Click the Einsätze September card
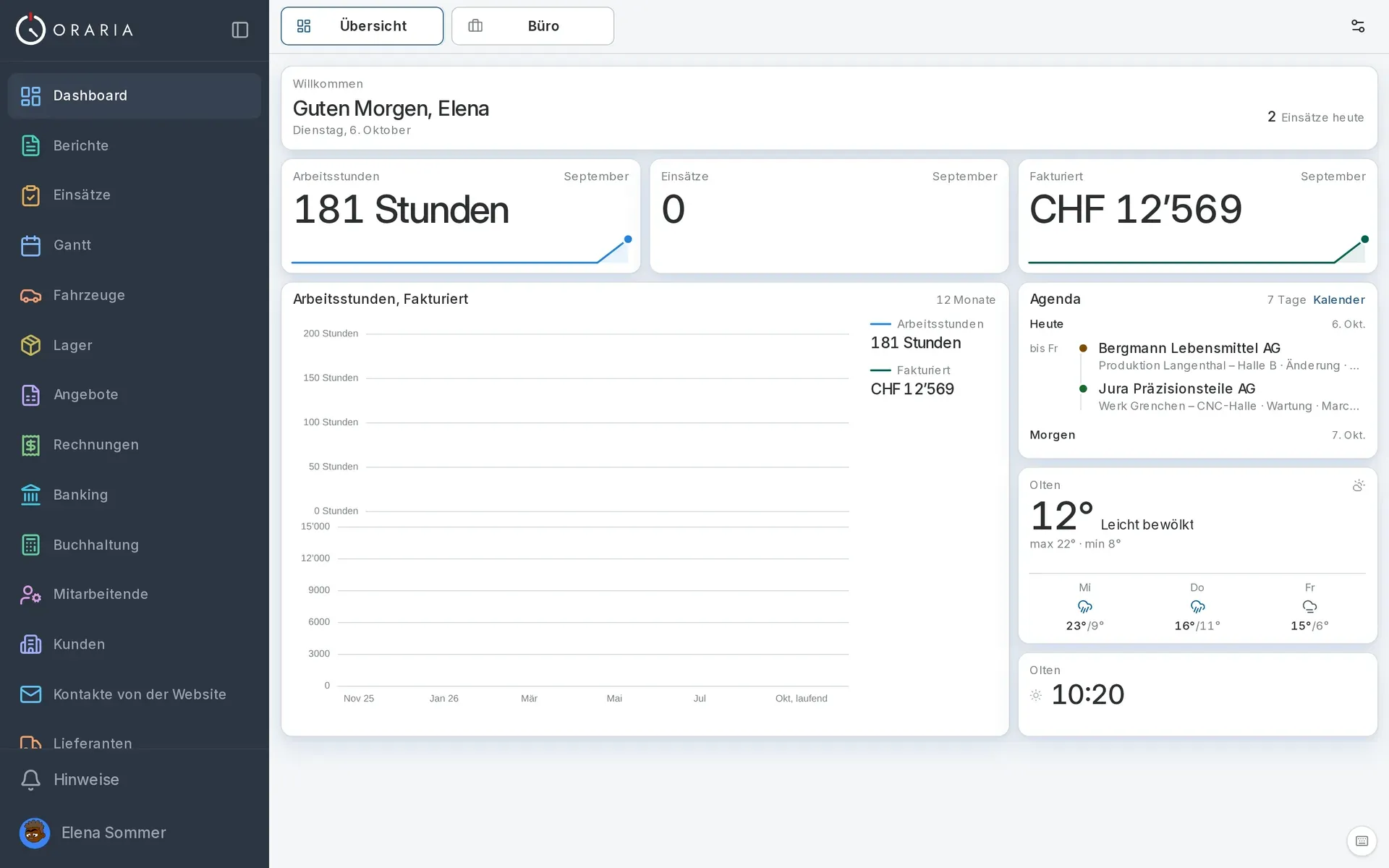This screenshot has width=1389, height=868. pos(829,216)
